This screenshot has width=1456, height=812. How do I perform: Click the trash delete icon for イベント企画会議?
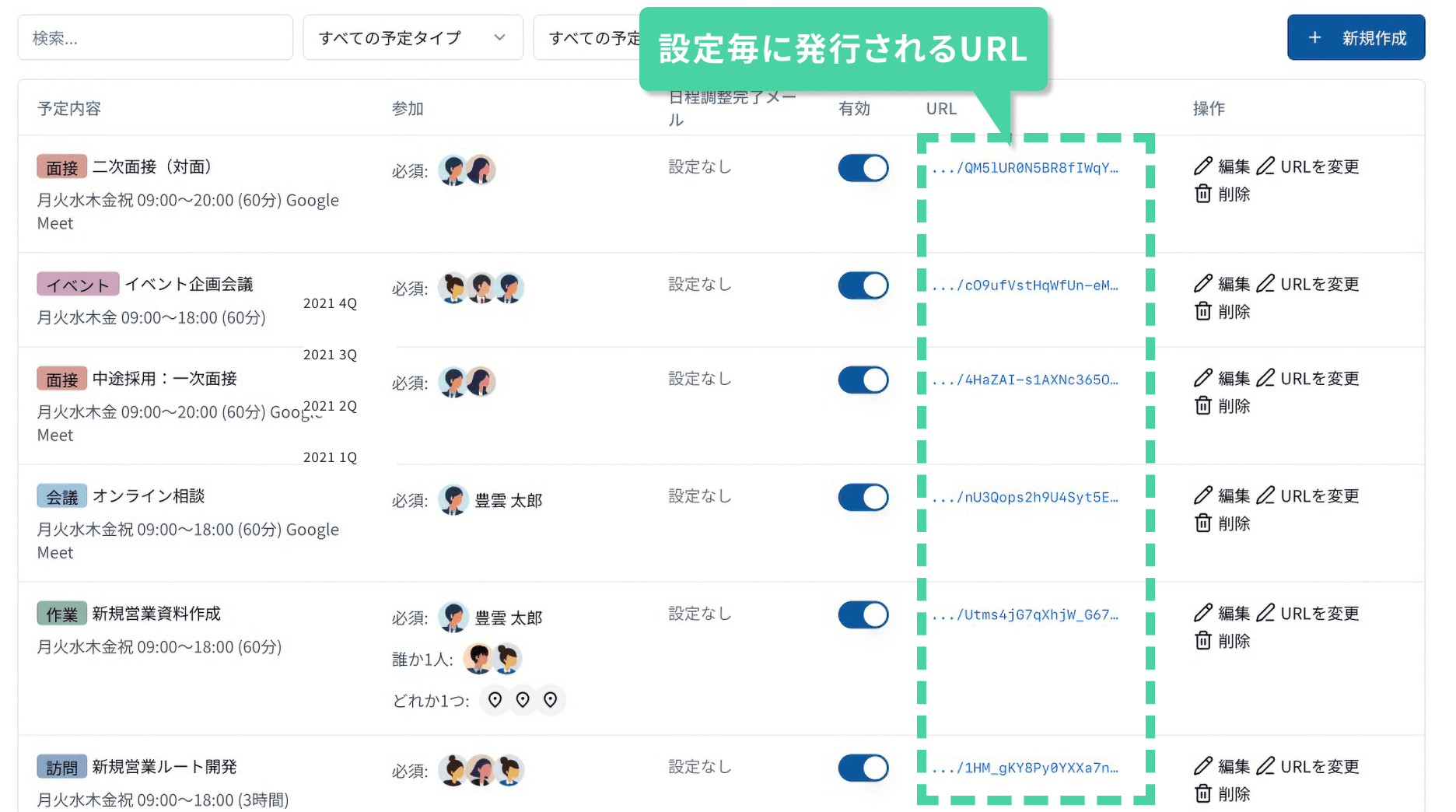[1203, 311]
